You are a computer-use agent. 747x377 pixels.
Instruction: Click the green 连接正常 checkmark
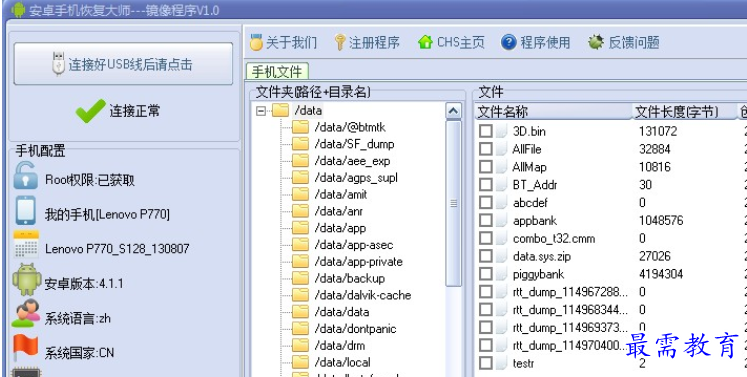pos(91,111)
